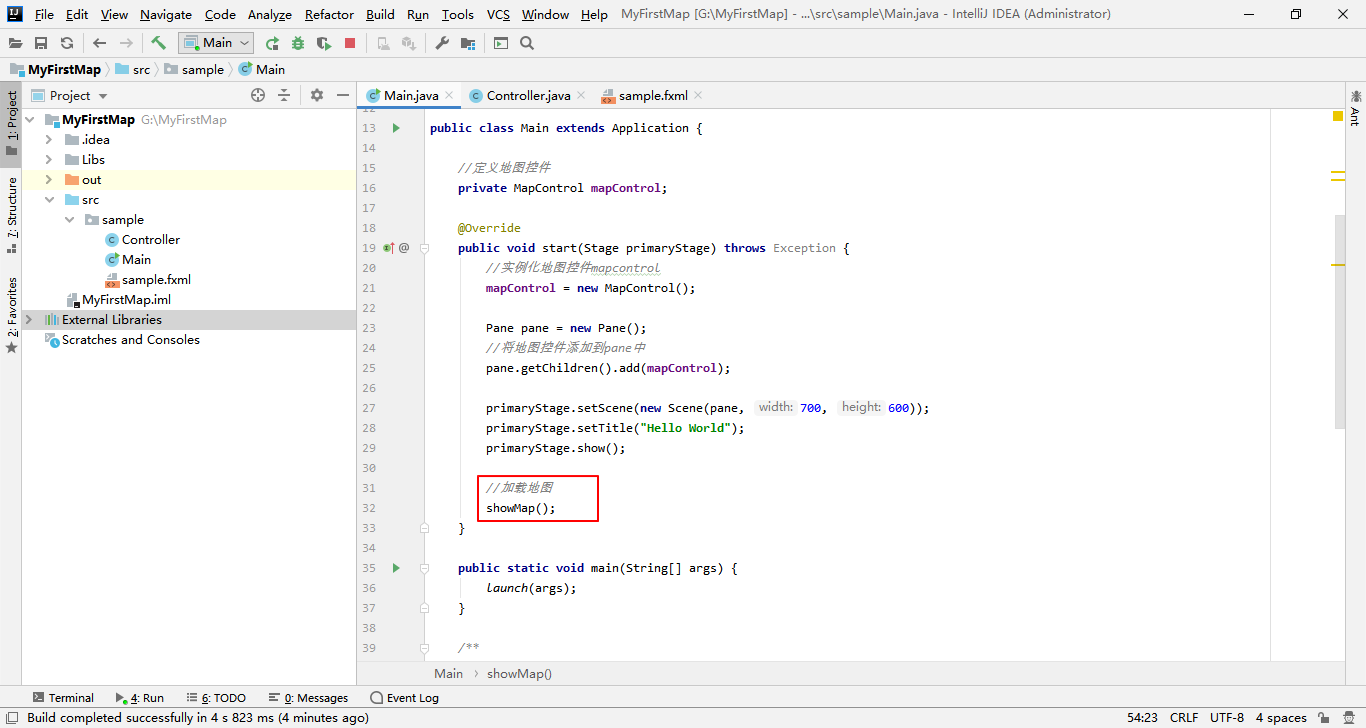The height and width of the screenshot is (728, 1366).
Task: Collapse the src folder
Action: click(49, 200)
